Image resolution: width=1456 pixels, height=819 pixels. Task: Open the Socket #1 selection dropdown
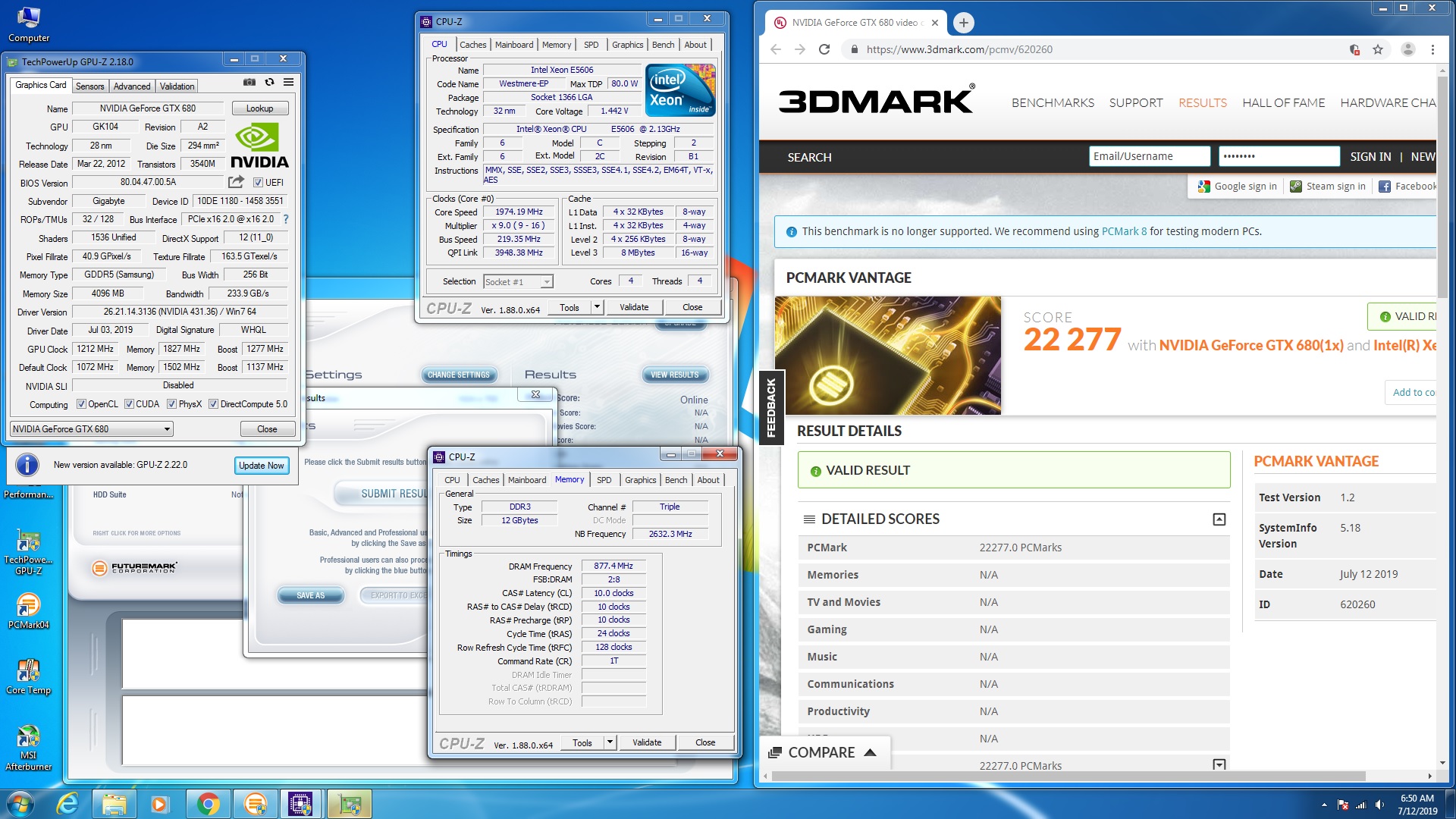pos(519,282)
